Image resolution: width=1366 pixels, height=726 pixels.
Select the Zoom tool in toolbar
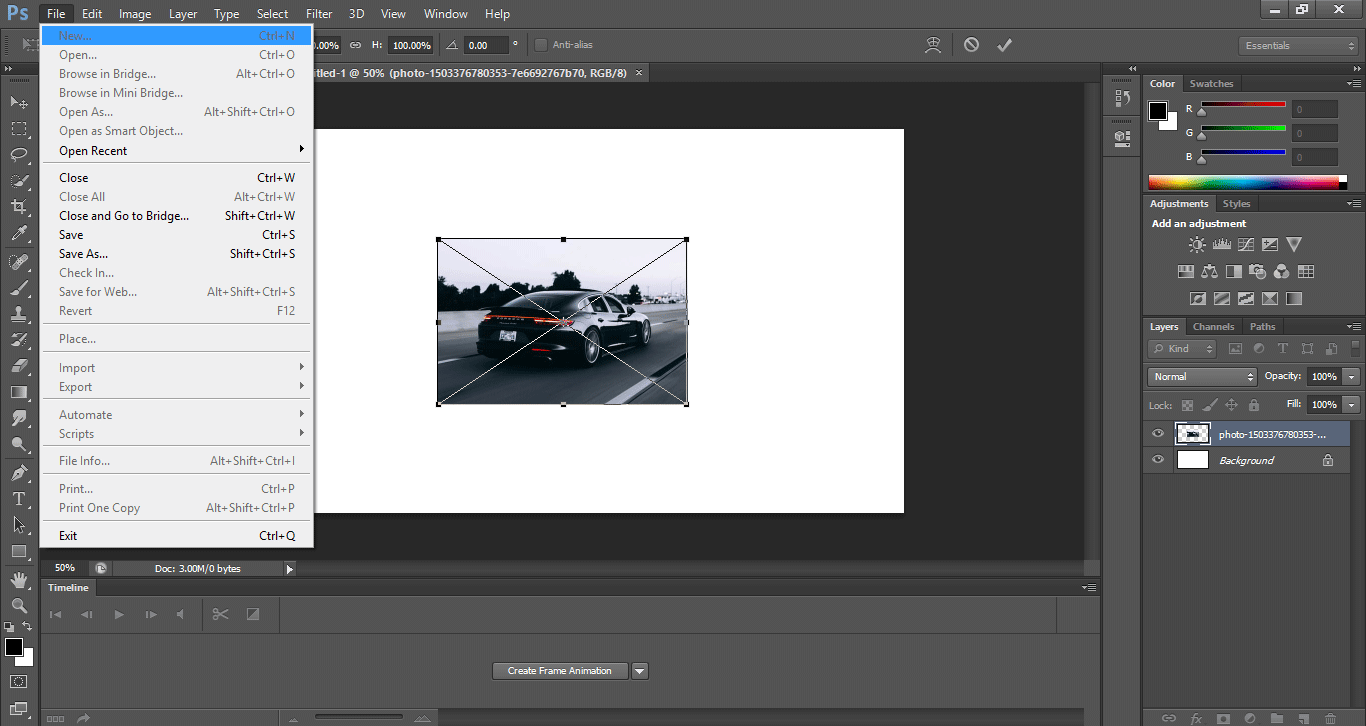tap(19, 605)
